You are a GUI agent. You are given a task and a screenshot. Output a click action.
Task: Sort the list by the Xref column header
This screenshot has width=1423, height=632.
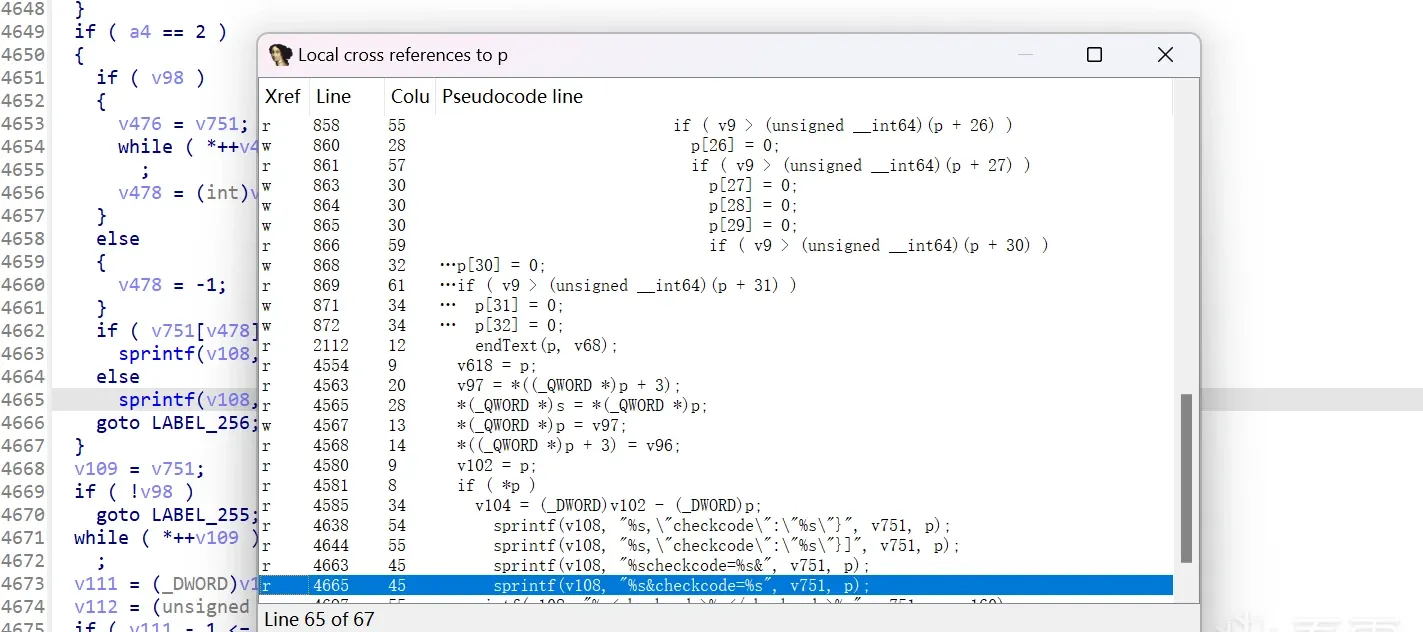(284, 97)
